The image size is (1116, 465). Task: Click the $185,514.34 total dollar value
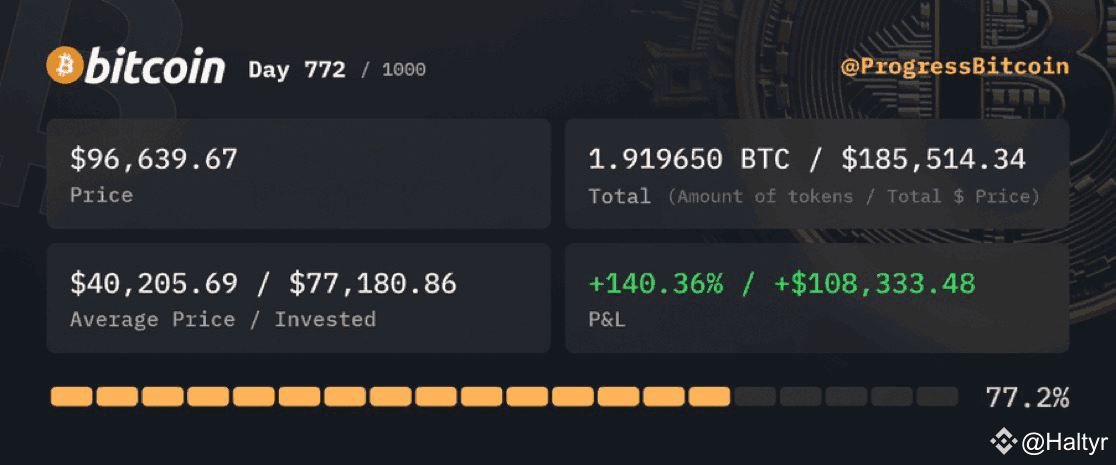tap(932, 159)
